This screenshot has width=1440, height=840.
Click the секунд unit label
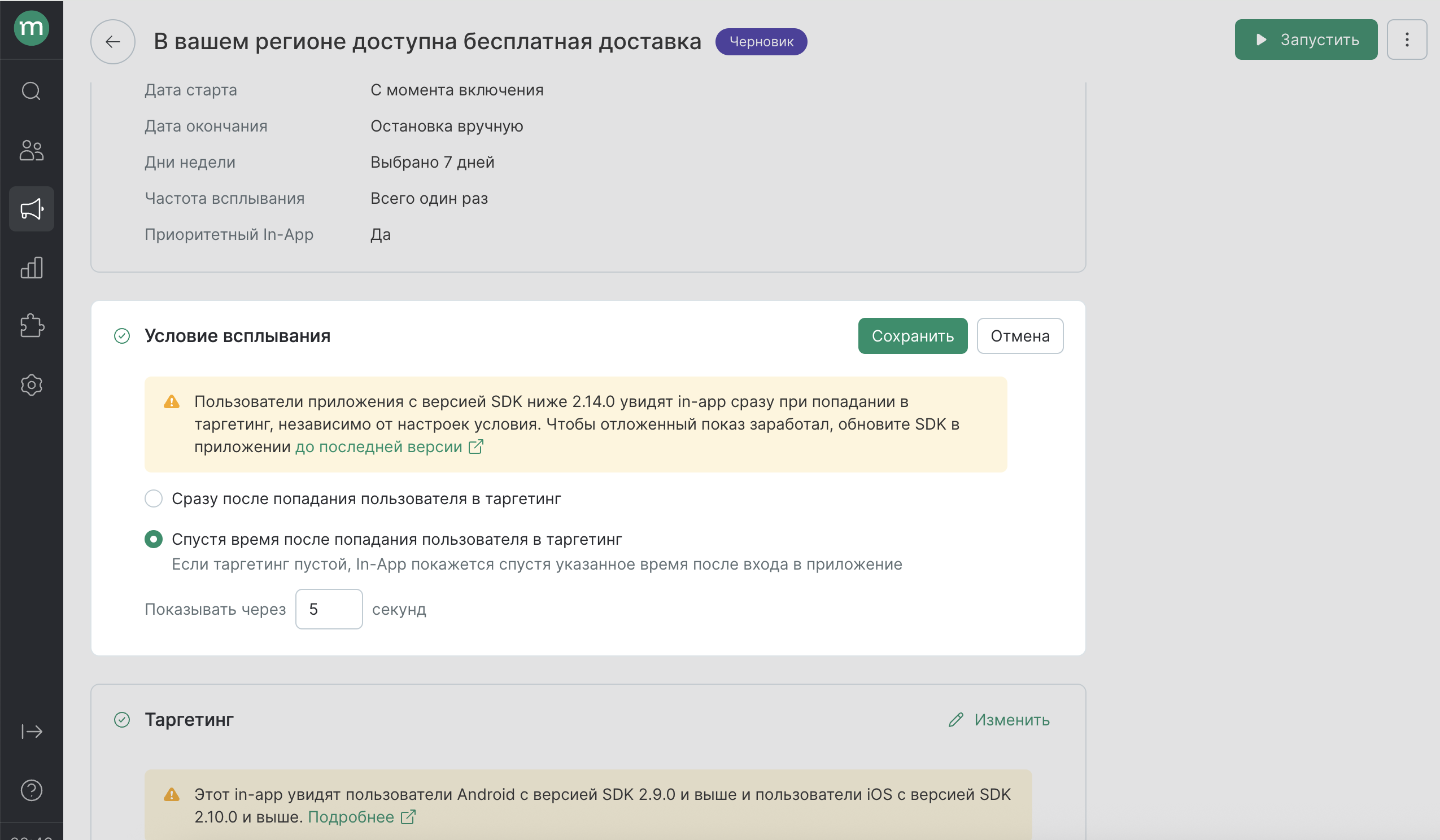point(399,609)
